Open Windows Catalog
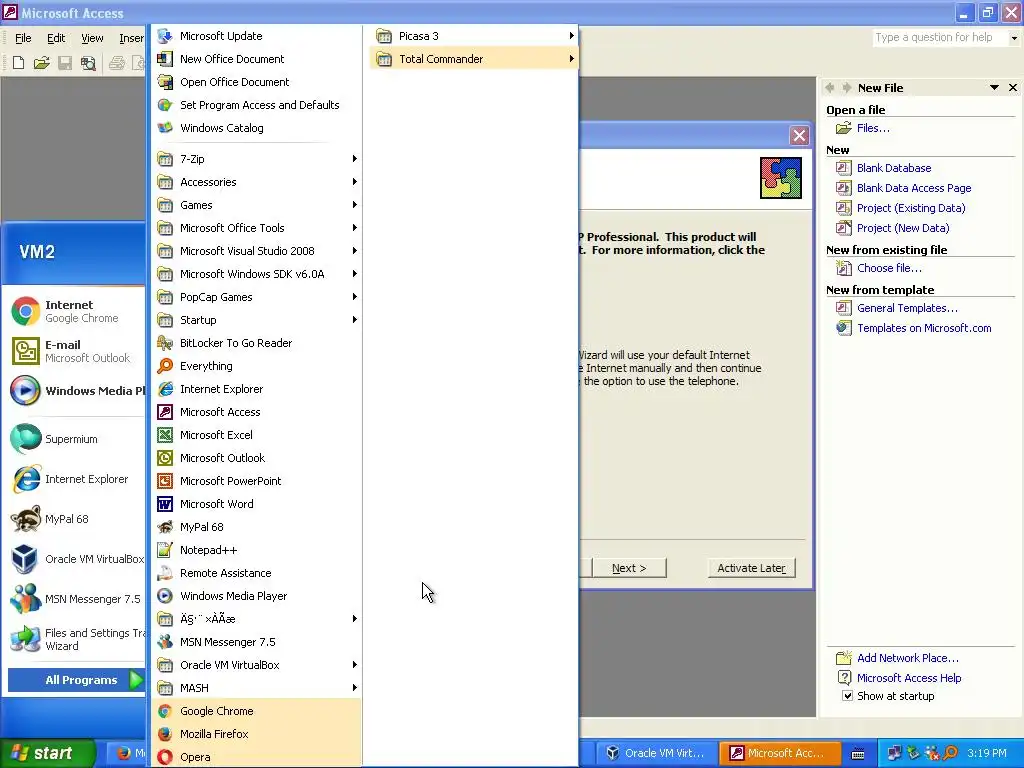Viewport: 1024px width, 768px height. (x=257, y=128)
